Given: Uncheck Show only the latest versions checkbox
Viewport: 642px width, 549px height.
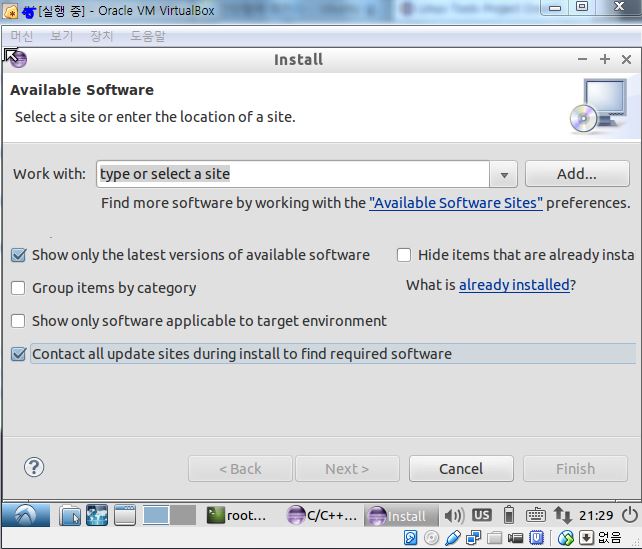Looking at the screenshot, I should point(19,255).
